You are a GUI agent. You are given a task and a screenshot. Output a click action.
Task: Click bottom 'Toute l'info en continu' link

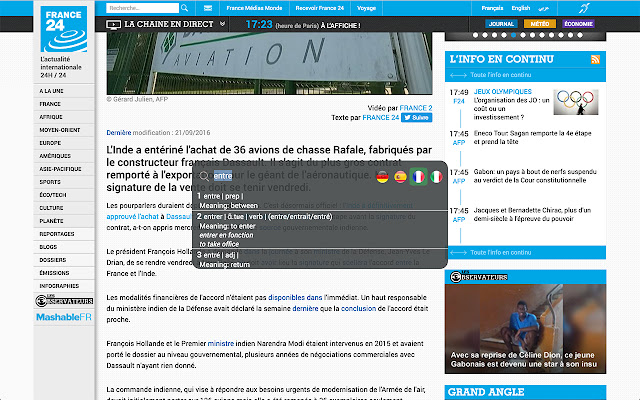tap(500, 253)
